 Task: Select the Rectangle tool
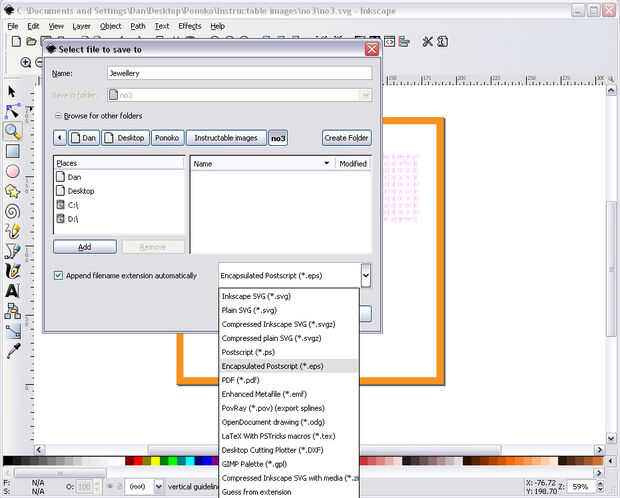pos(13,151)
